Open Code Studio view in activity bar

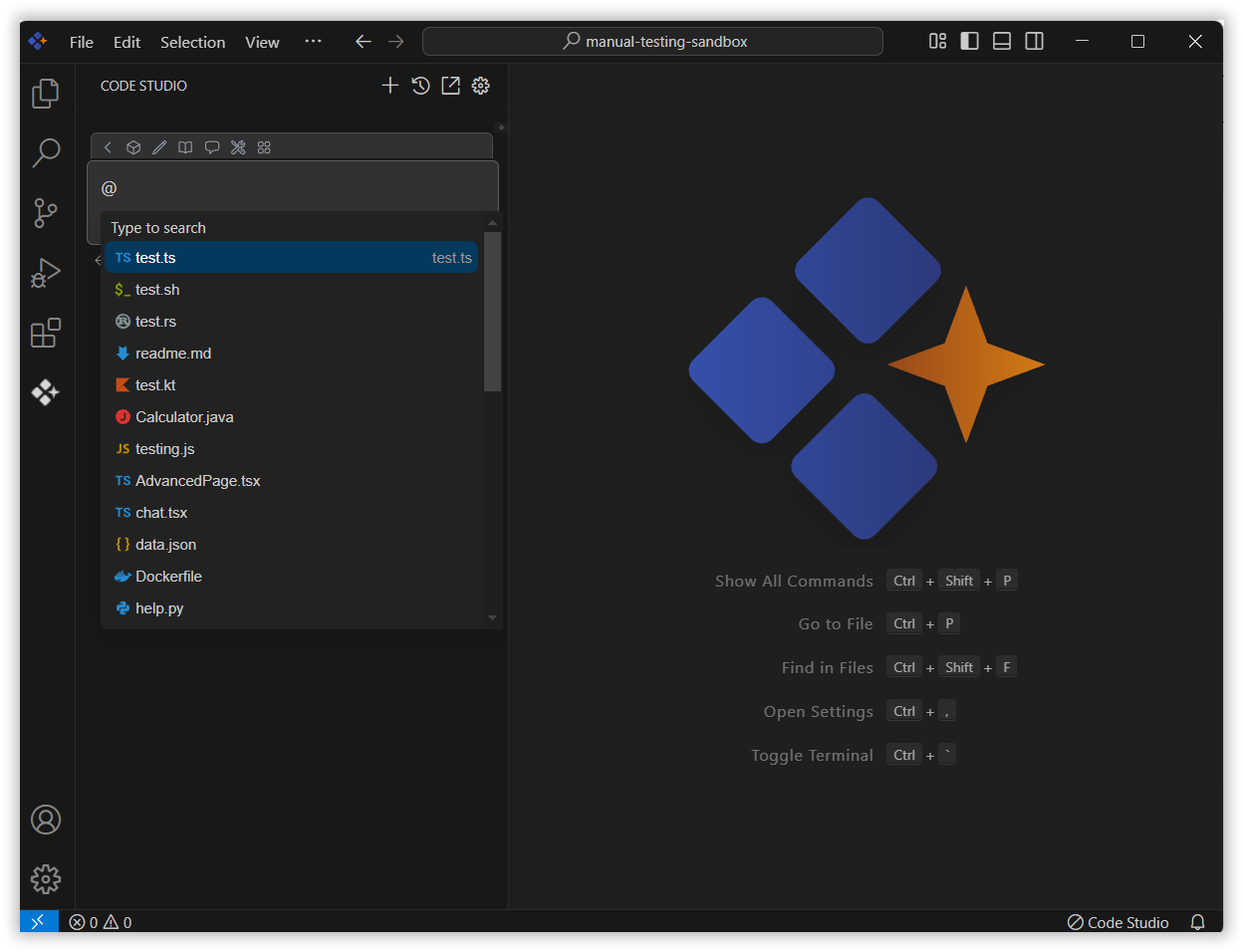click(46, 392)
